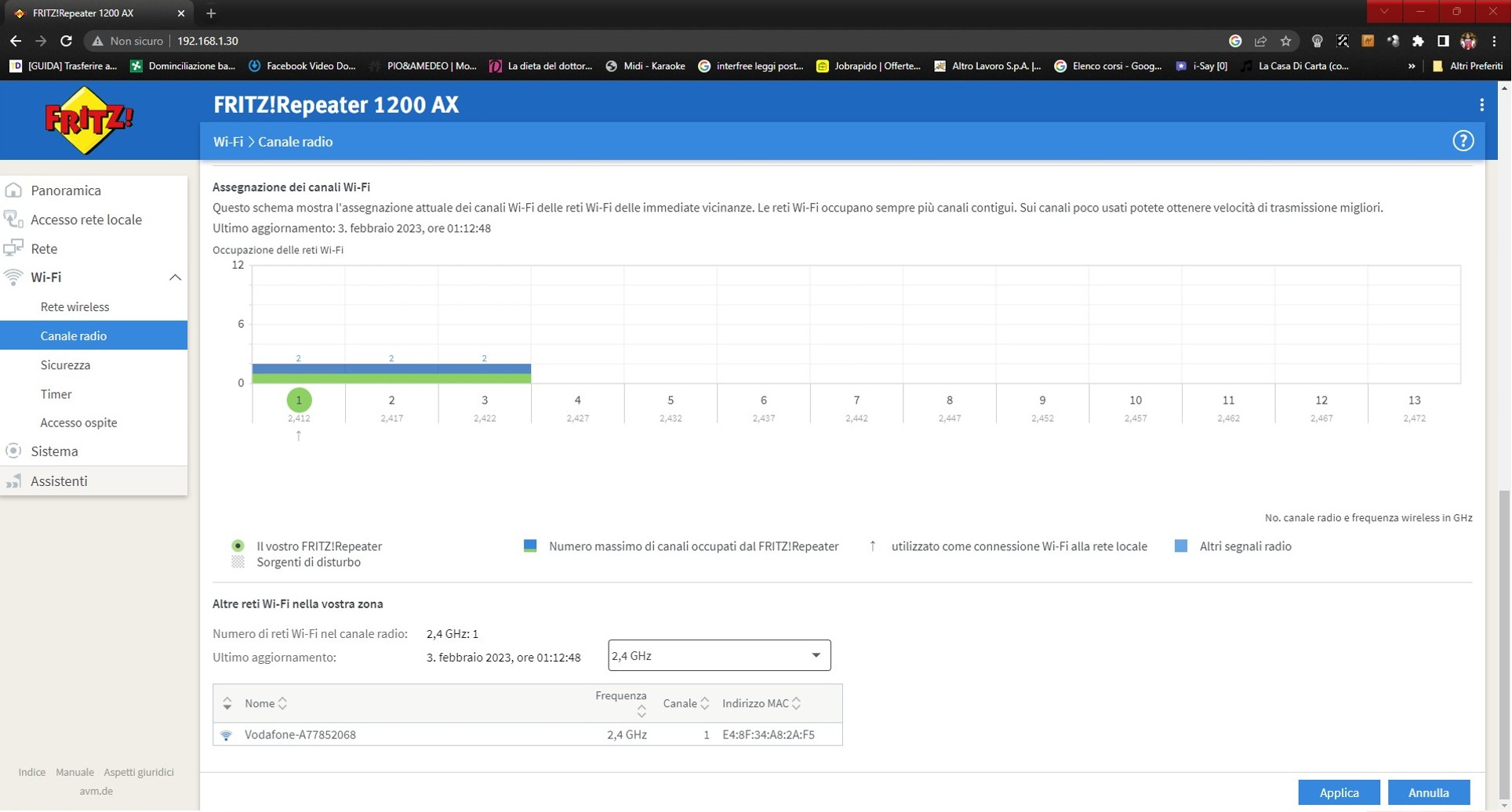Close the FRITZ!Repeater 1200 AX tab
This screenshot has height=812, width=1512.
coord(181,13)
